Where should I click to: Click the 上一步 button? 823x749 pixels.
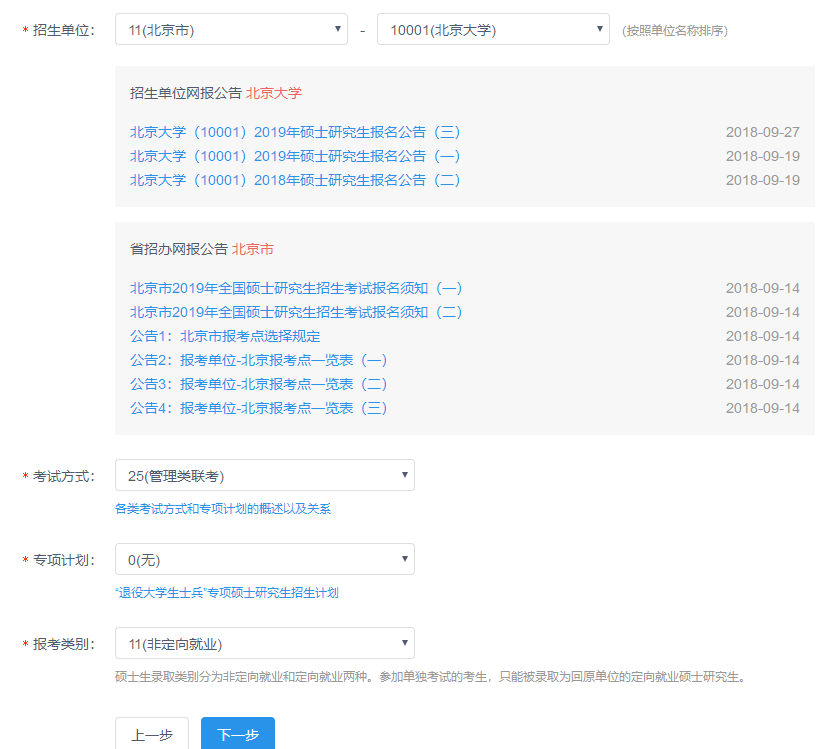pyautogui.click(x=151, y=734)
